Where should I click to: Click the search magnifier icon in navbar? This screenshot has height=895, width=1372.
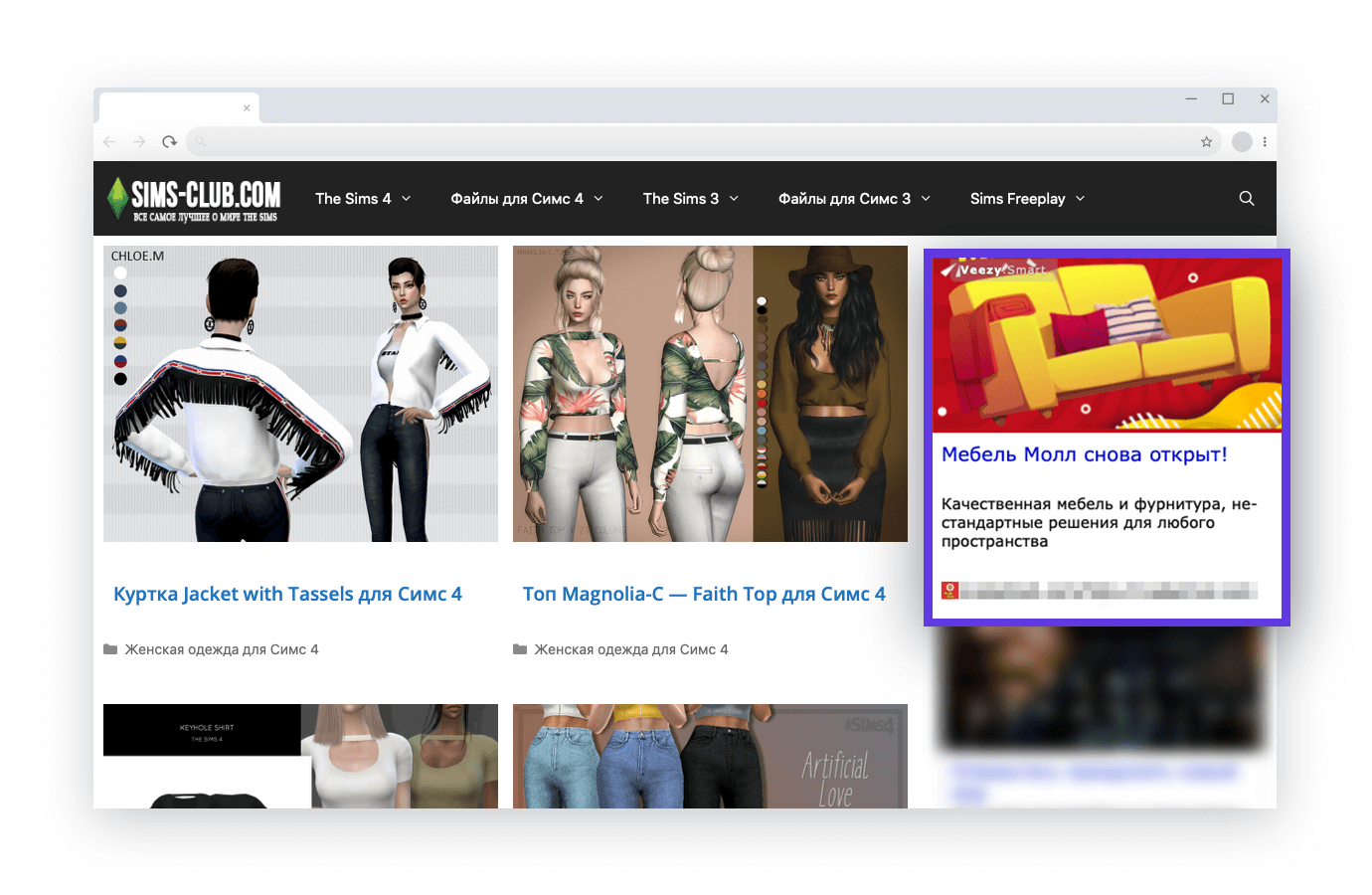(x=1246, y=199)
